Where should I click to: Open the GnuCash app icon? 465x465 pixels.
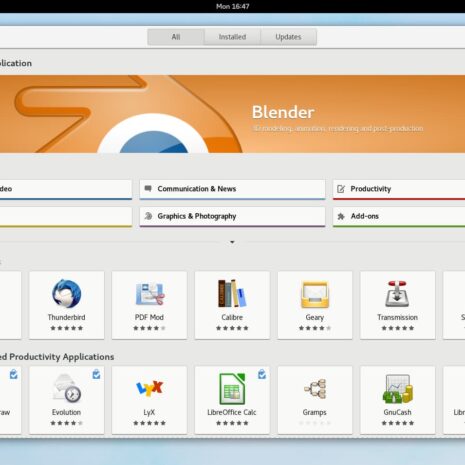click(x=398, y=389)
